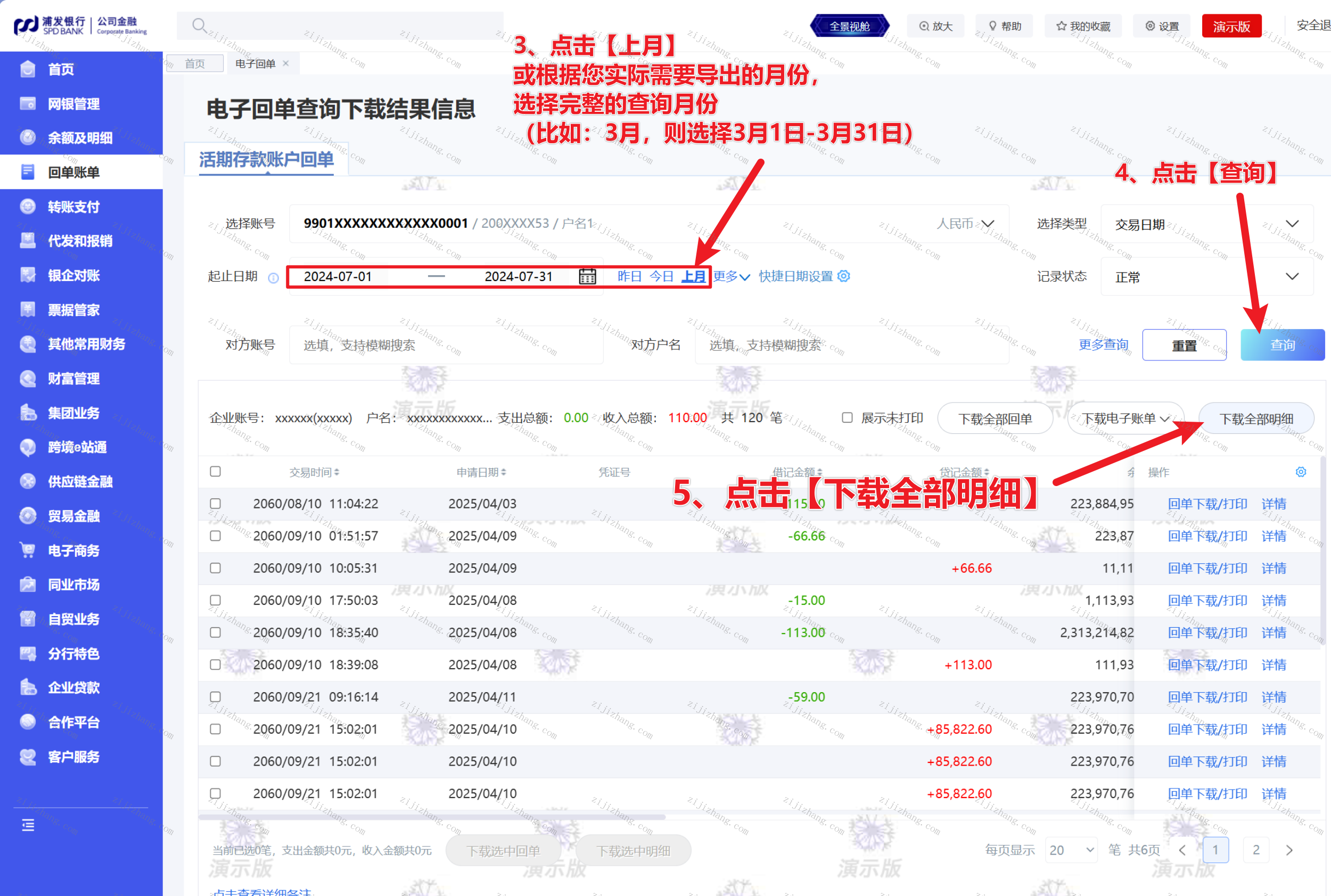Screen dimensions: 1331x896
Task: Click the 我的收藏 star icon
Action: pyautogui.click(x=1061, y=26)
